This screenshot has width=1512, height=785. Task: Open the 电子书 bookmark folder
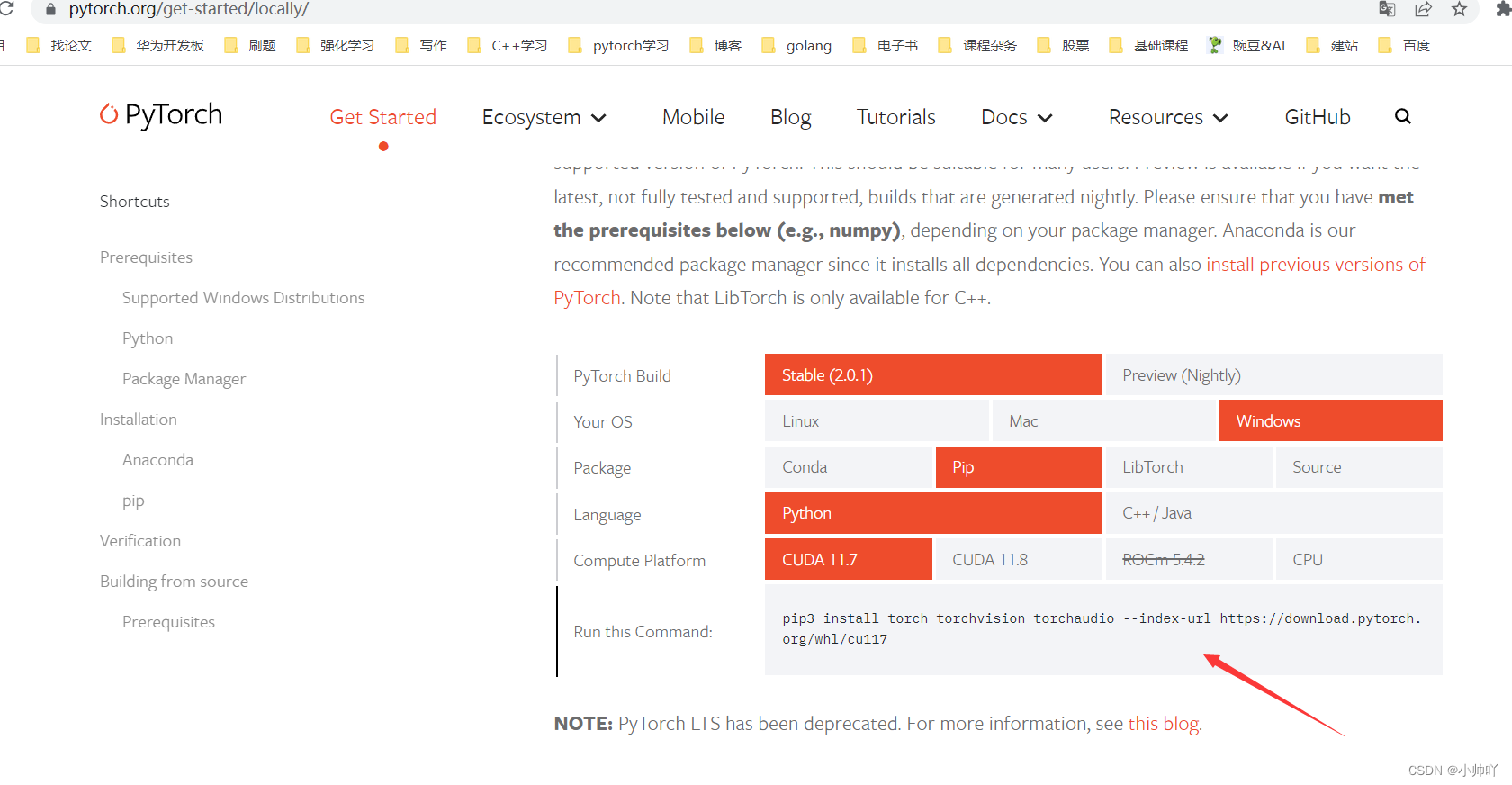pos(886,45)
